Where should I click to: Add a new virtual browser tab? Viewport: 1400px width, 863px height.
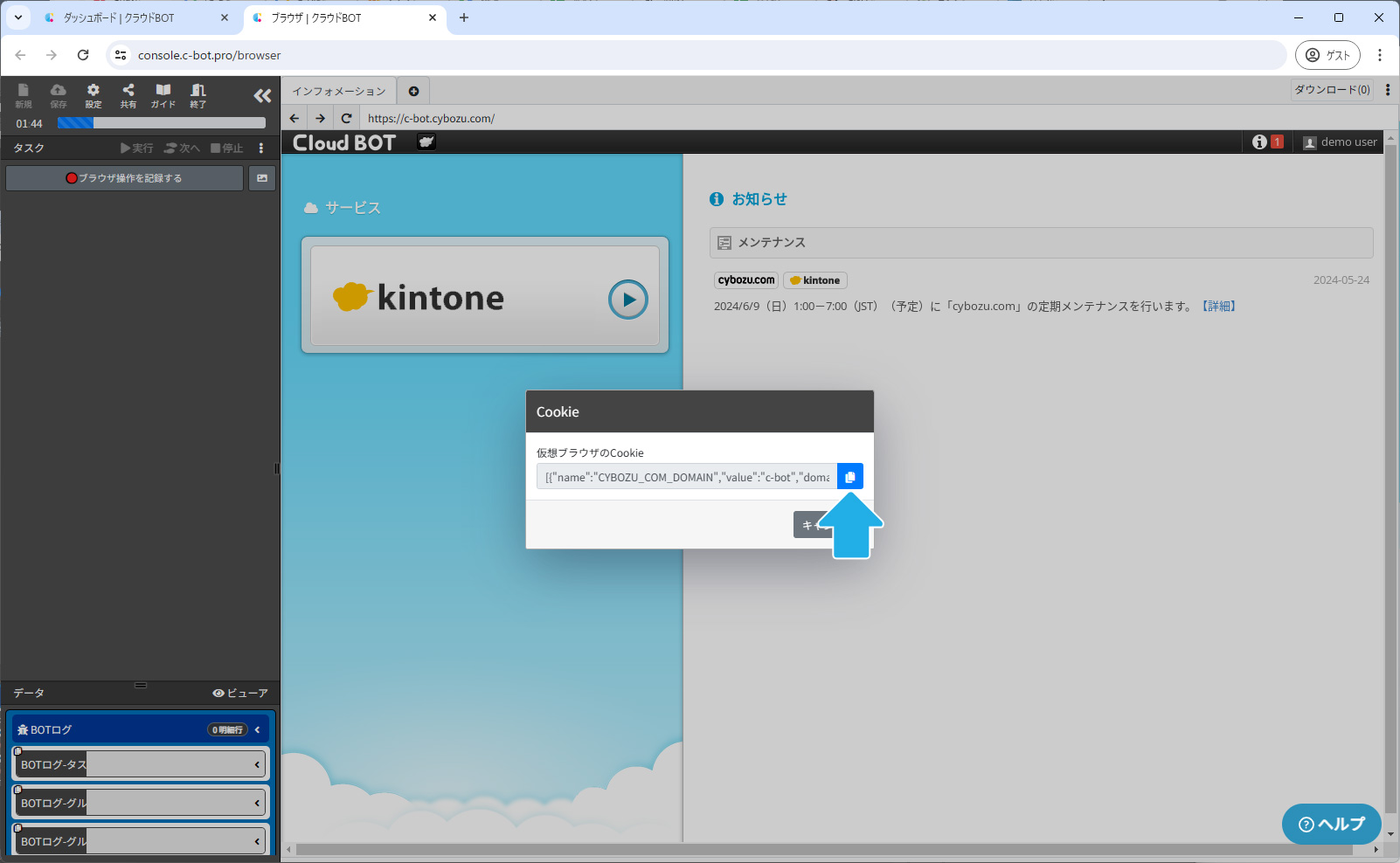413,91
